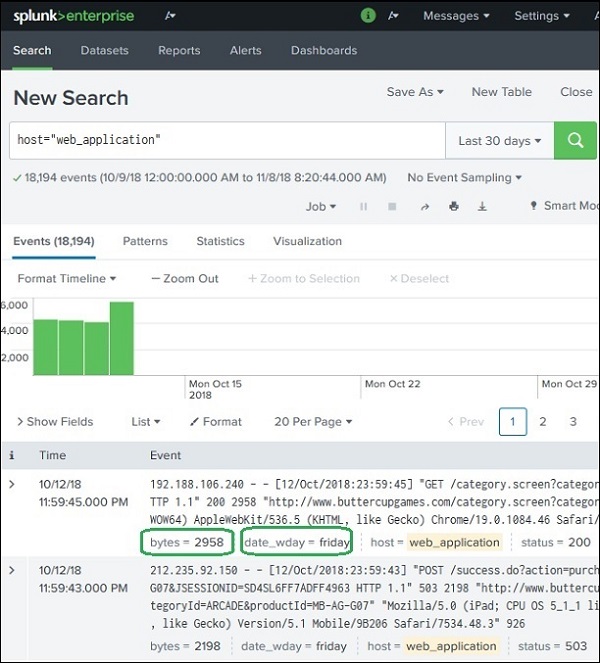Click the print results icon
The height and width of the screenshot is (663, 600).
pos(454,207)
